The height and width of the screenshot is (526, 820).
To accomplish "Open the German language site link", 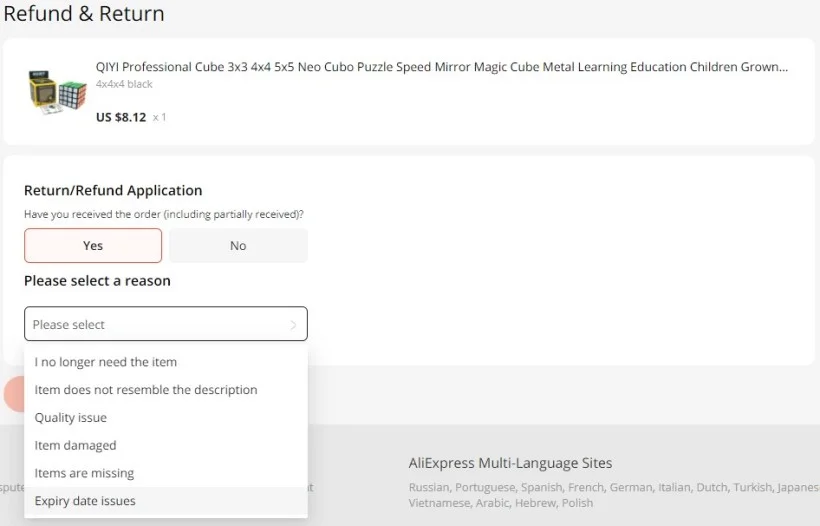I will tap(631, 487).
